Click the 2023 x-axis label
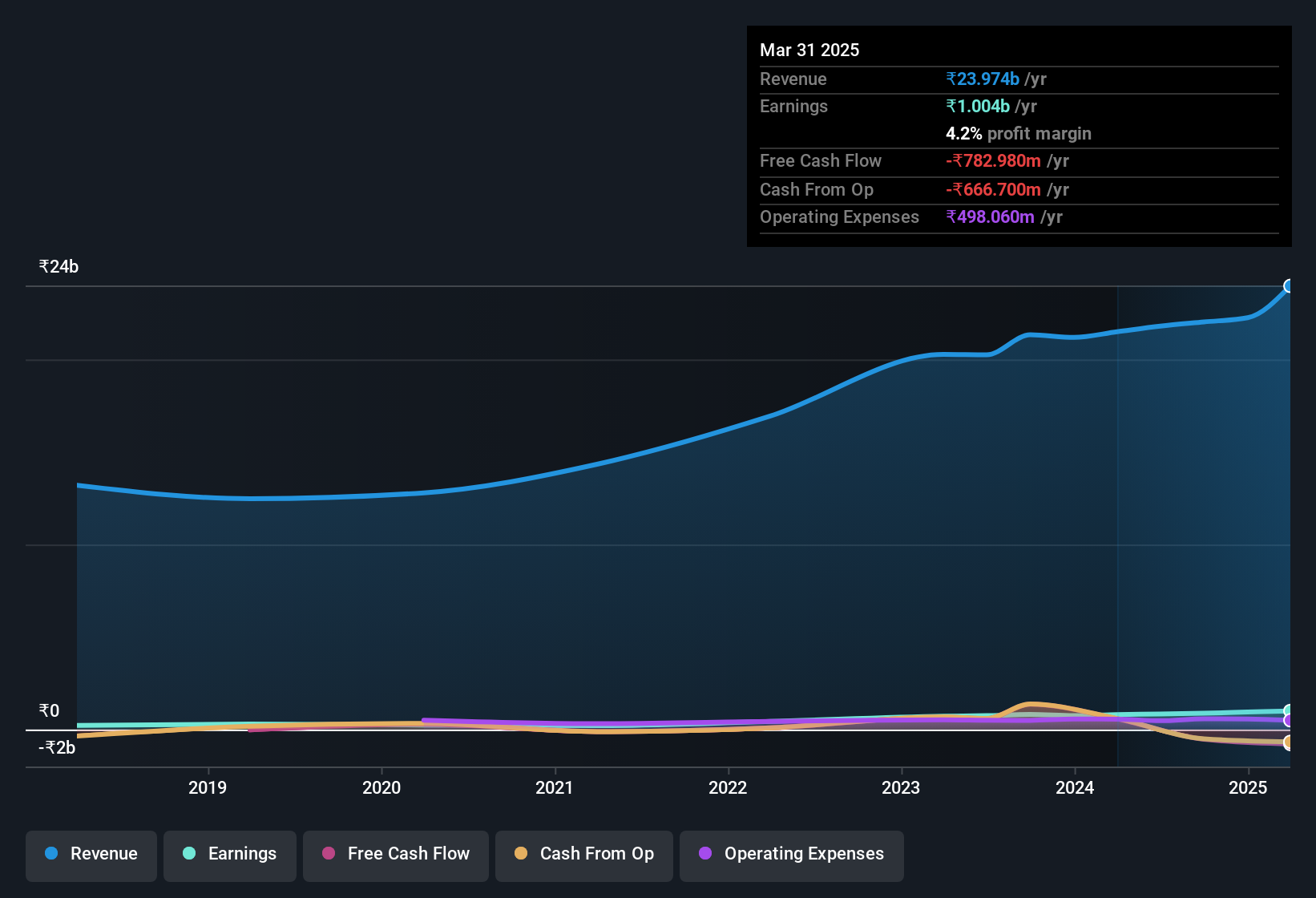The width and height of the screenshot is (1316, 898). pyautogui.click(x=901, y=787)
